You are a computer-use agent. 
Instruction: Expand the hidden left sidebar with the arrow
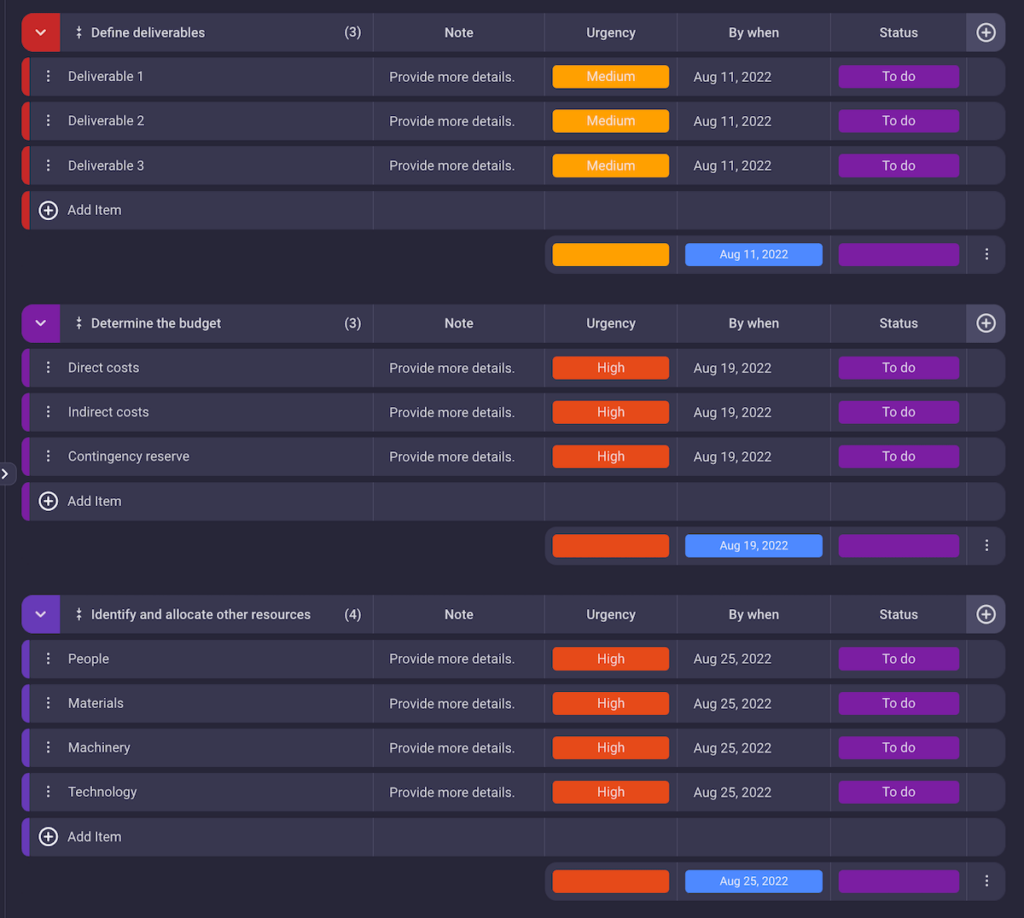click(x=6, y=473)
